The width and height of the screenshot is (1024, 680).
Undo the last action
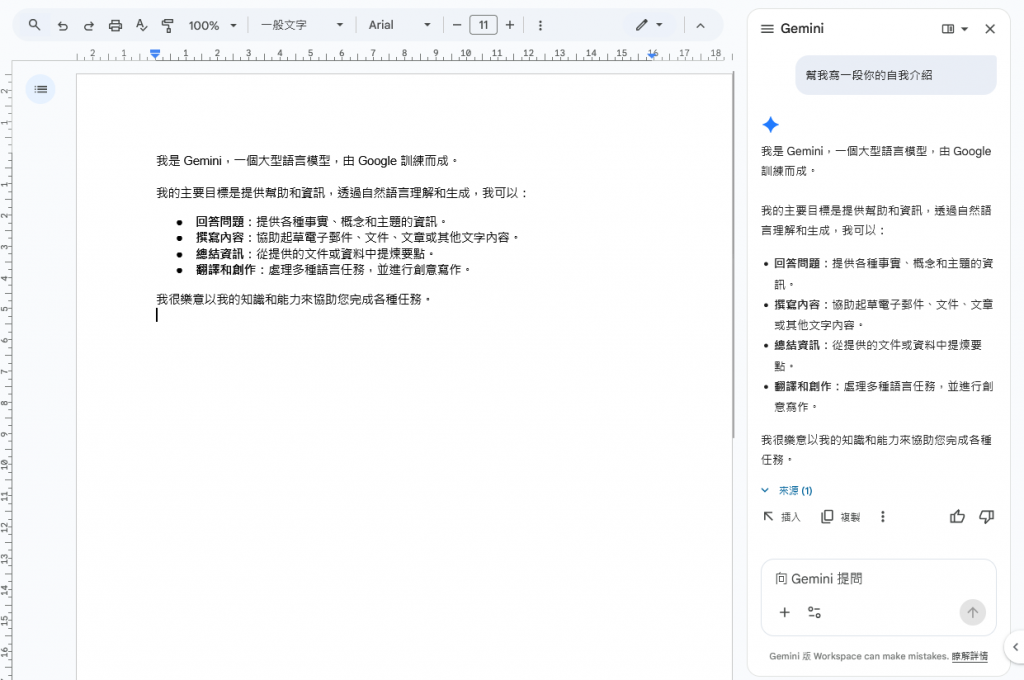click(63, 25)
